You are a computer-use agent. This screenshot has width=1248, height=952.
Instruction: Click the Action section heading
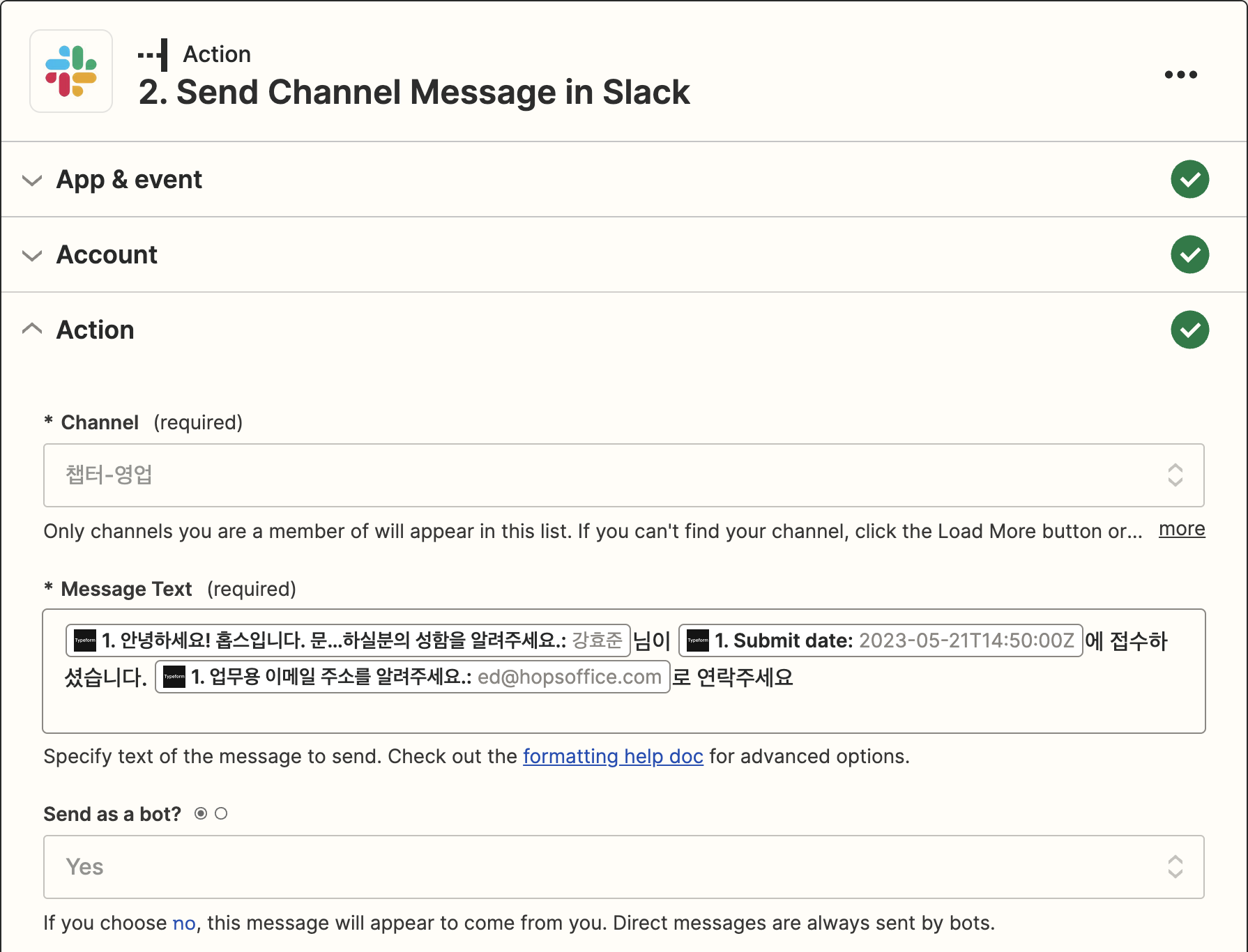95,330
